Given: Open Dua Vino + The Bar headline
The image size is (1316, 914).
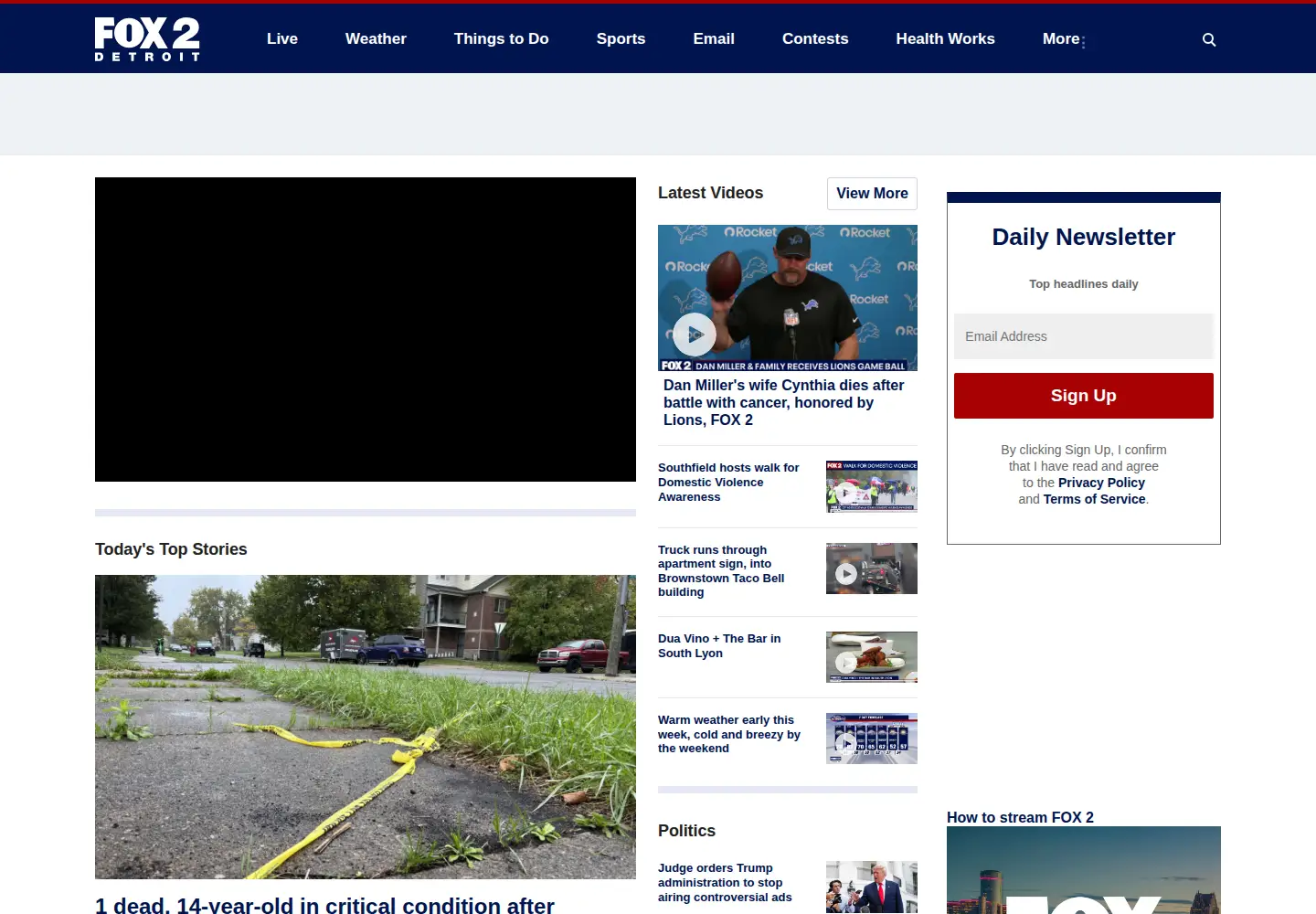Looking at the screenshot, I should point(719,646).
